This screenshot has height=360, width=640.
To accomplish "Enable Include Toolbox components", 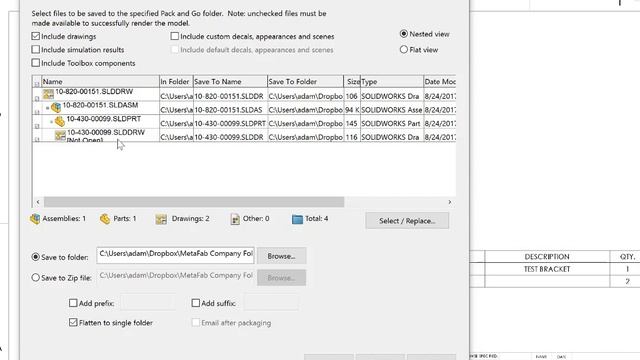I will coord(36,63).
